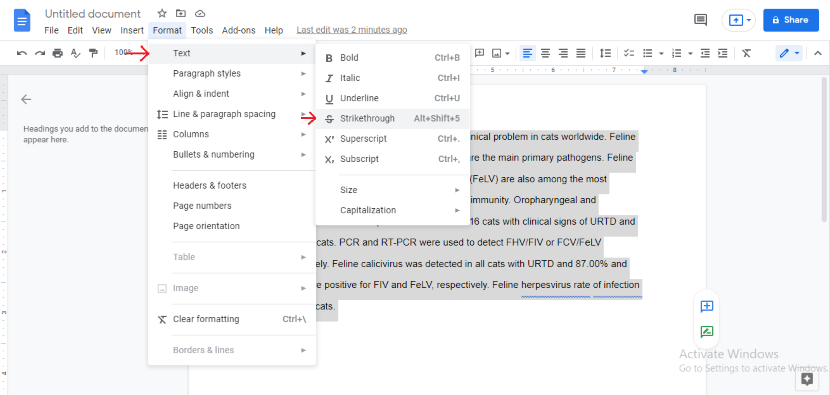Expand the Paragraph styles submenu

(232, 74)
